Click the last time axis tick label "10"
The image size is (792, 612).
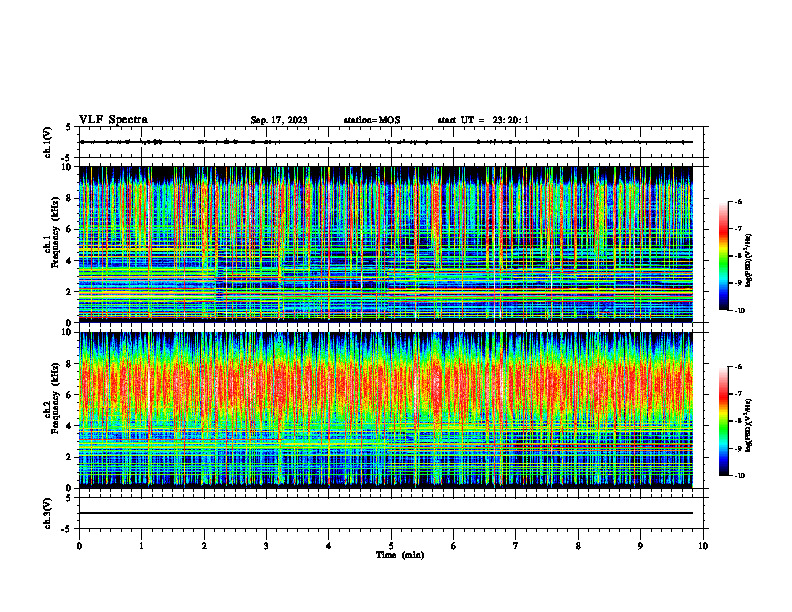tap(703, 546)
